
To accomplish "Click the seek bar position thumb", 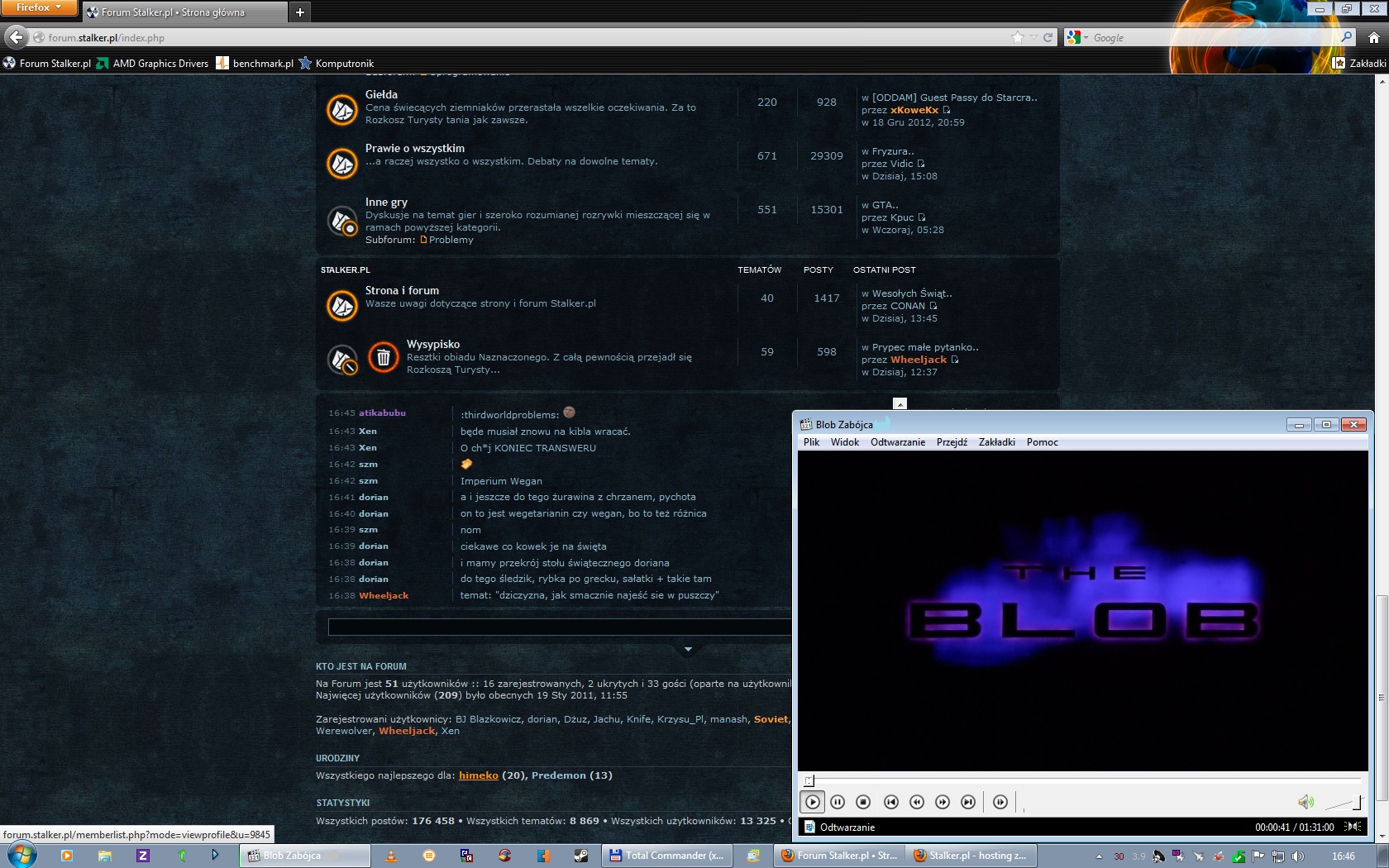I will click(809, 780).
